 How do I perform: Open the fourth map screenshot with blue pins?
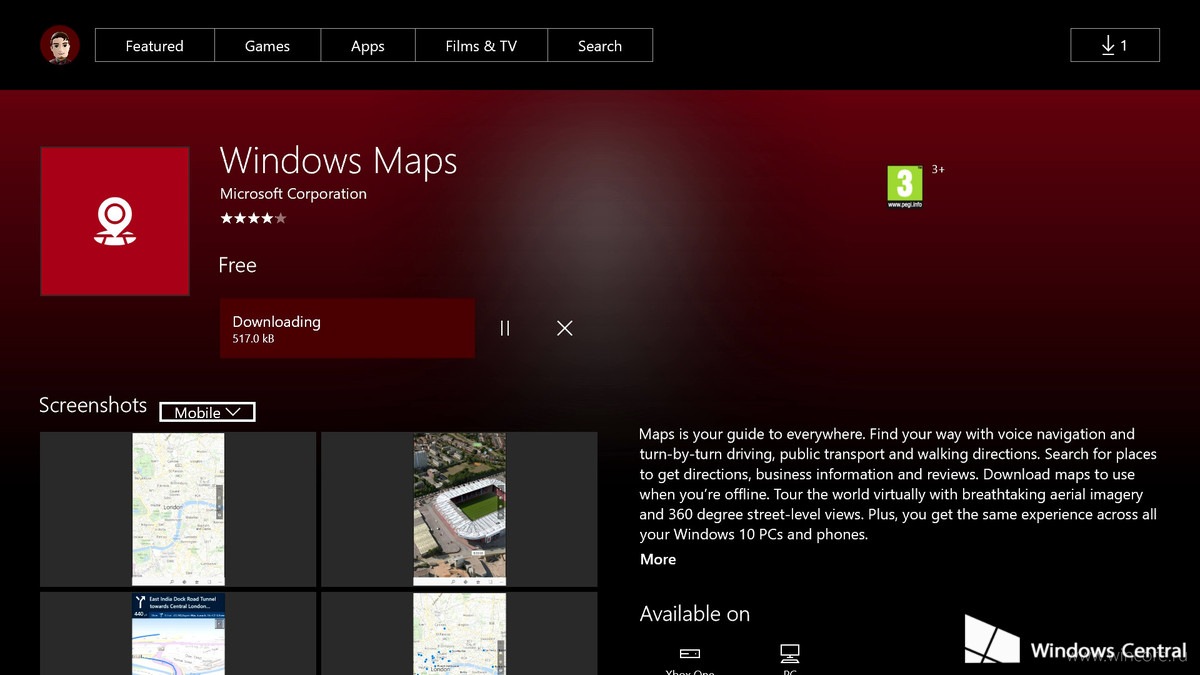tap(459, 633)
